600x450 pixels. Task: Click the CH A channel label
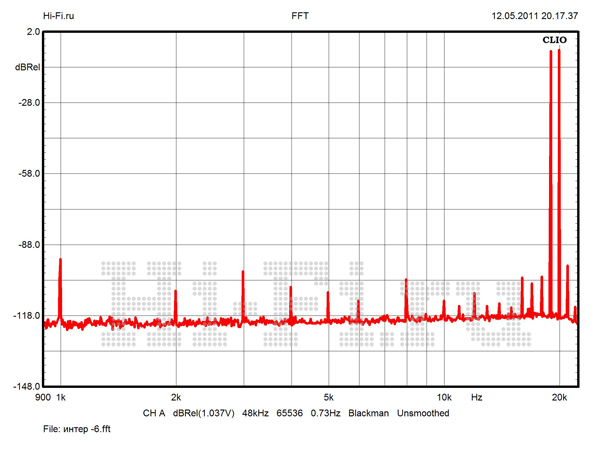(x=153, y=413)
